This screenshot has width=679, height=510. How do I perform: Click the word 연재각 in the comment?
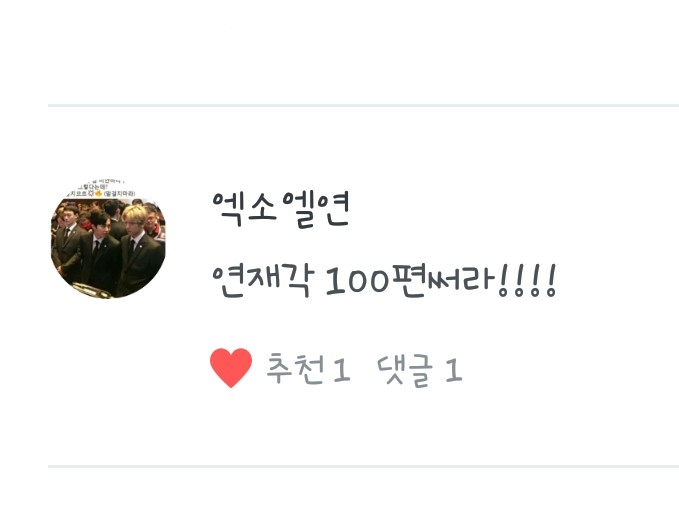click(262, 281)
